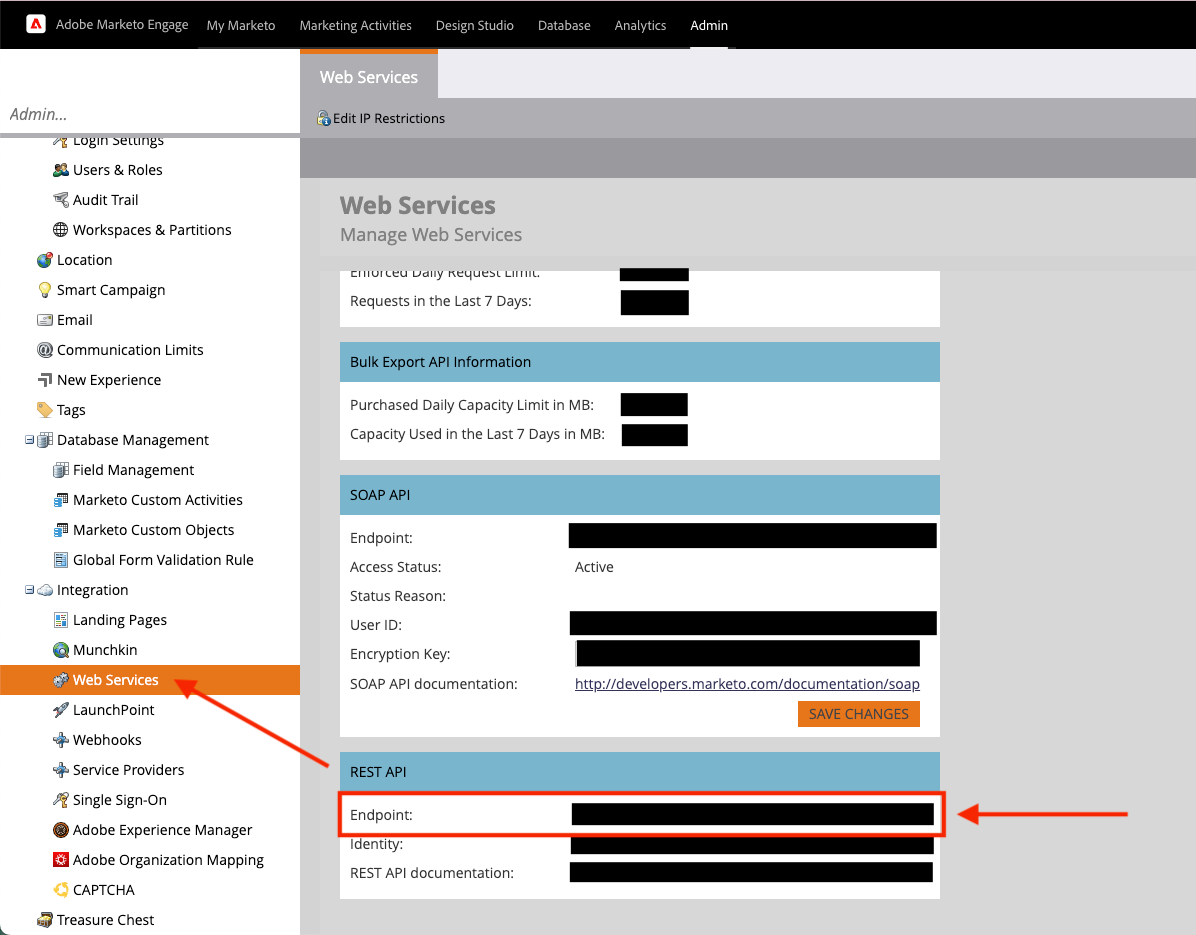Image resolution: width=1196 pixels, height=935 pixels.
Task: Click the Adobe Organization Mapping red icon
Action: pos(61,859)
